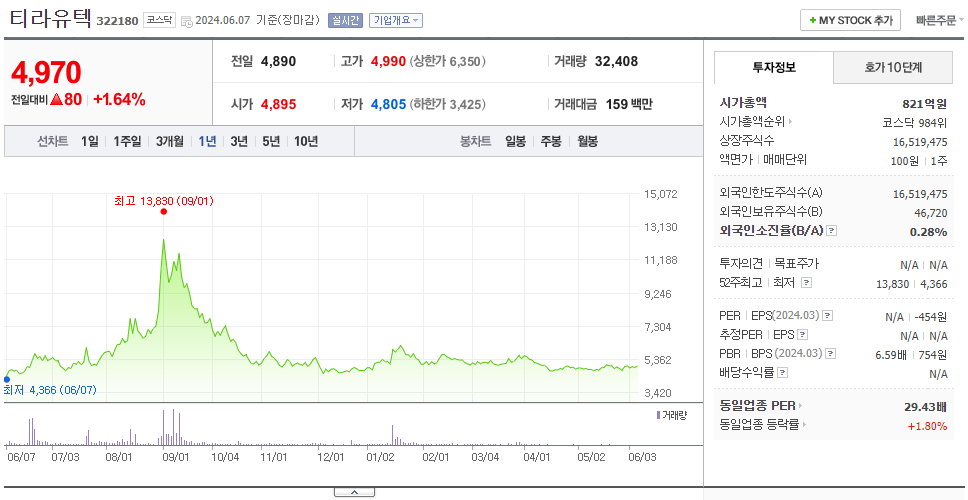Select the 1주일 line chart period
Screen dimensions: 968x500
(x=127, y=141)
